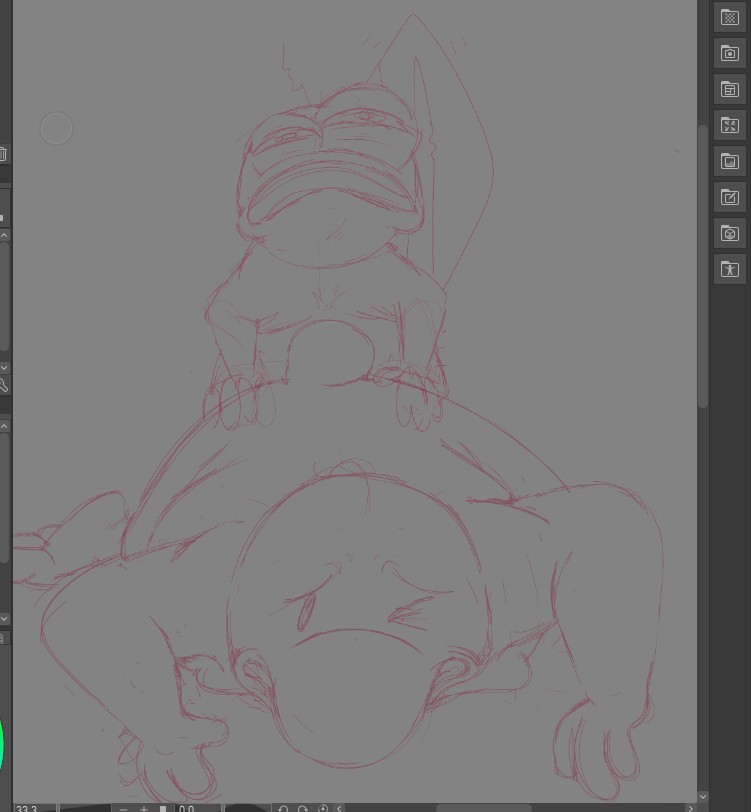
Task: Open the pencil-edit material folder
Action: [730, 197]
